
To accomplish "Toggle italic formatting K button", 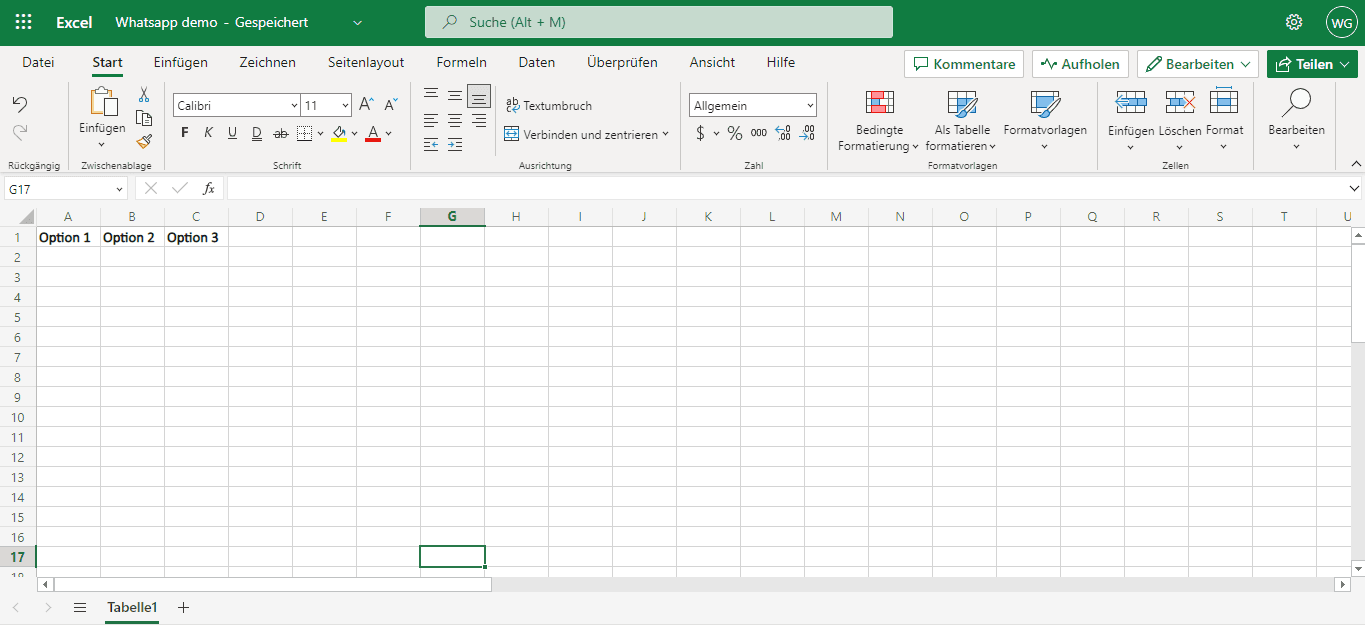I will [208, 133].
